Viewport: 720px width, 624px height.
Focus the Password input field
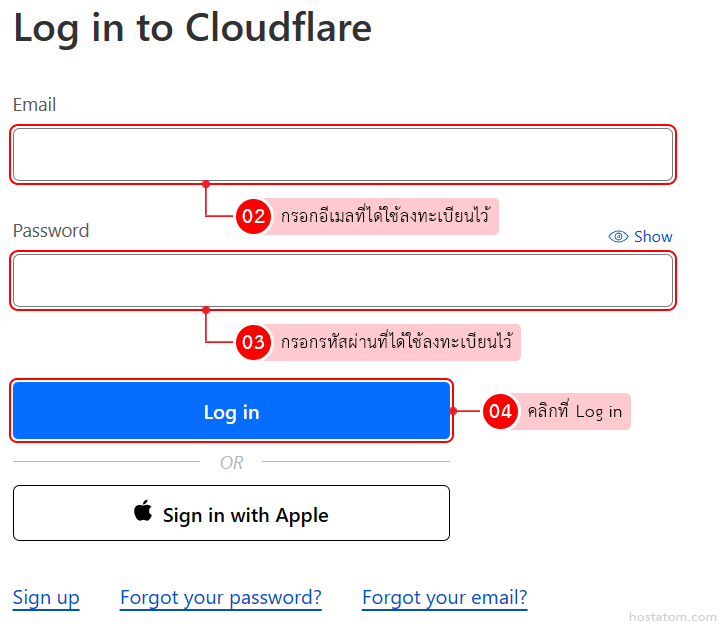tap(342, 281)
